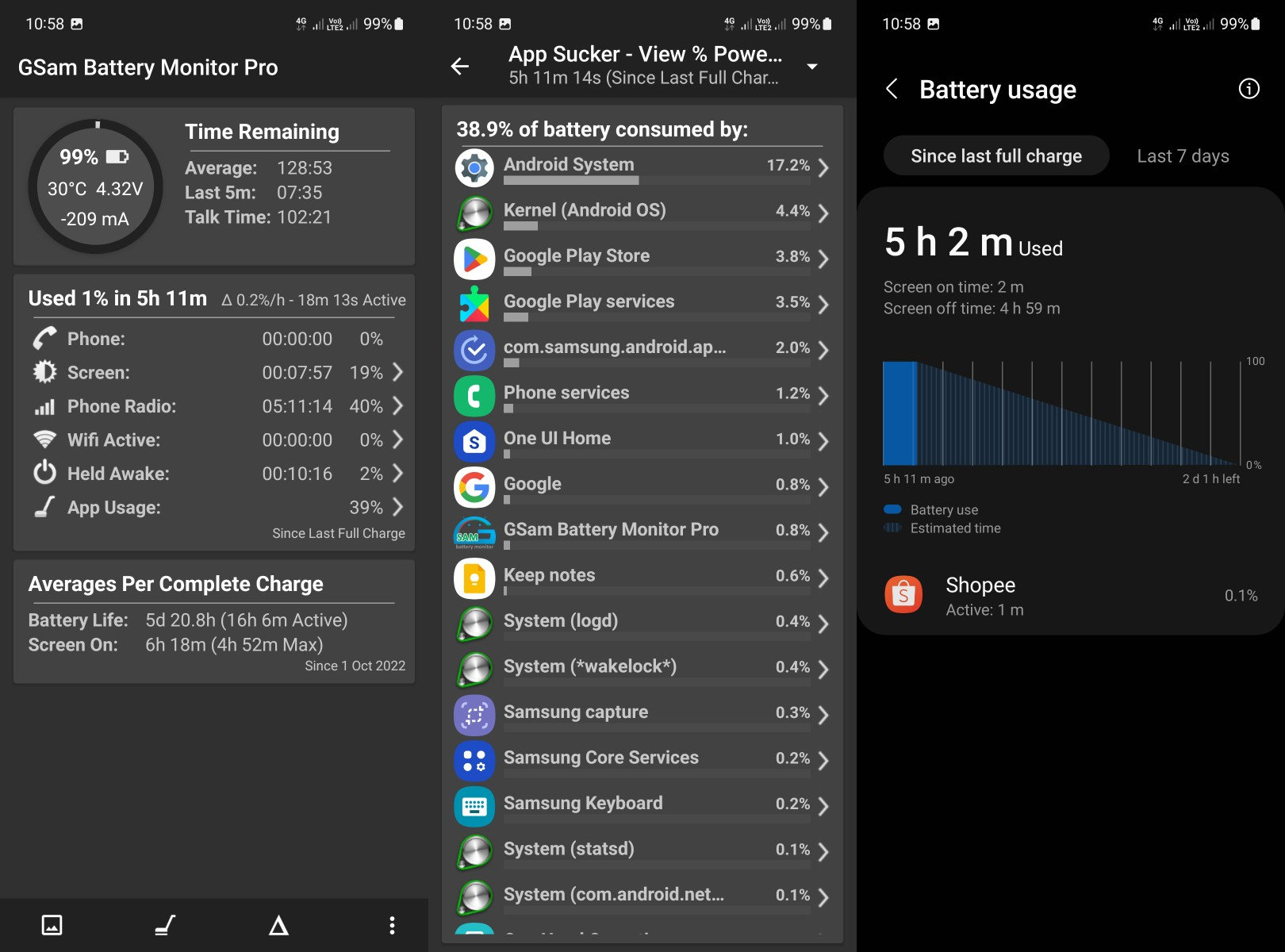Tap the Samsung capture icon
This screenshot has width=1285, height=952.
coord(474,715)
